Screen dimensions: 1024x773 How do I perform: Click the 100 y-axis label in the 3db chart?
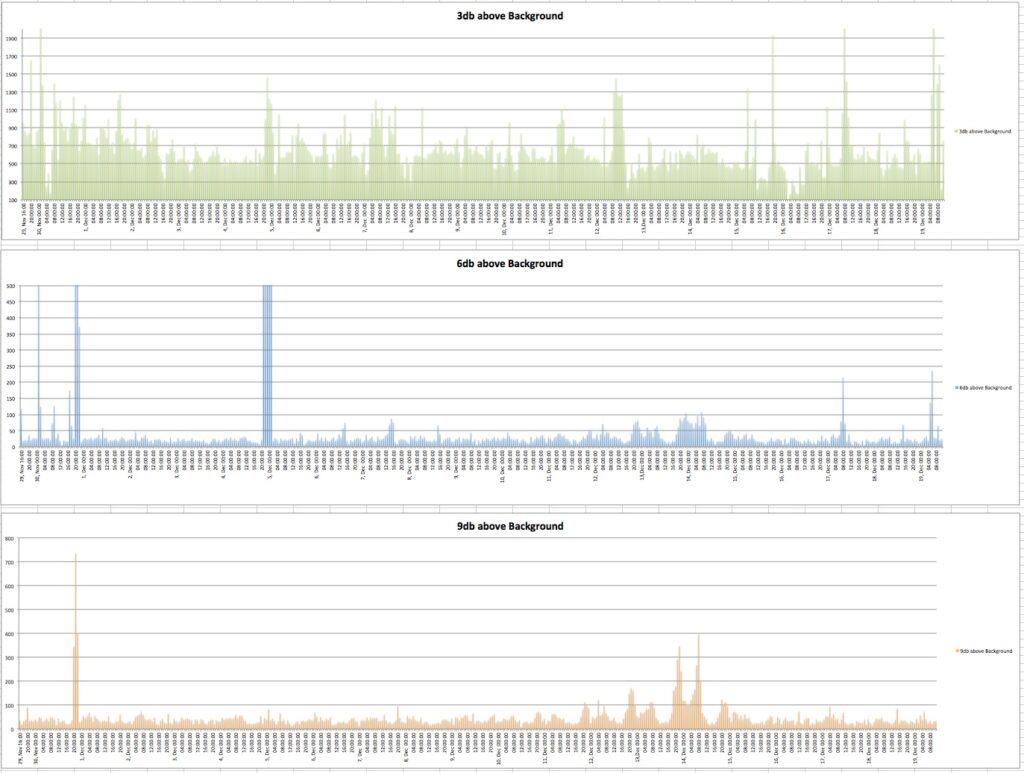pos(11,200)
